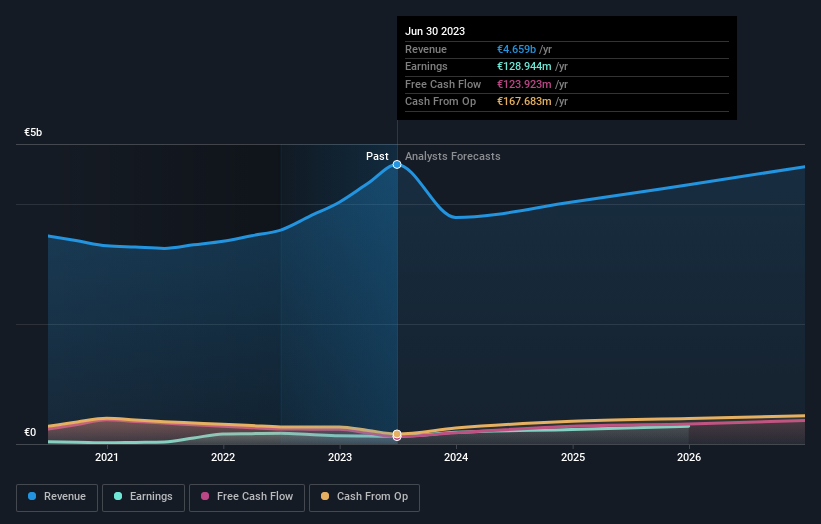Click the Free Cash Flow tooltip row label
Viewport: 821px width, 524px height.
tap(443, 84)
